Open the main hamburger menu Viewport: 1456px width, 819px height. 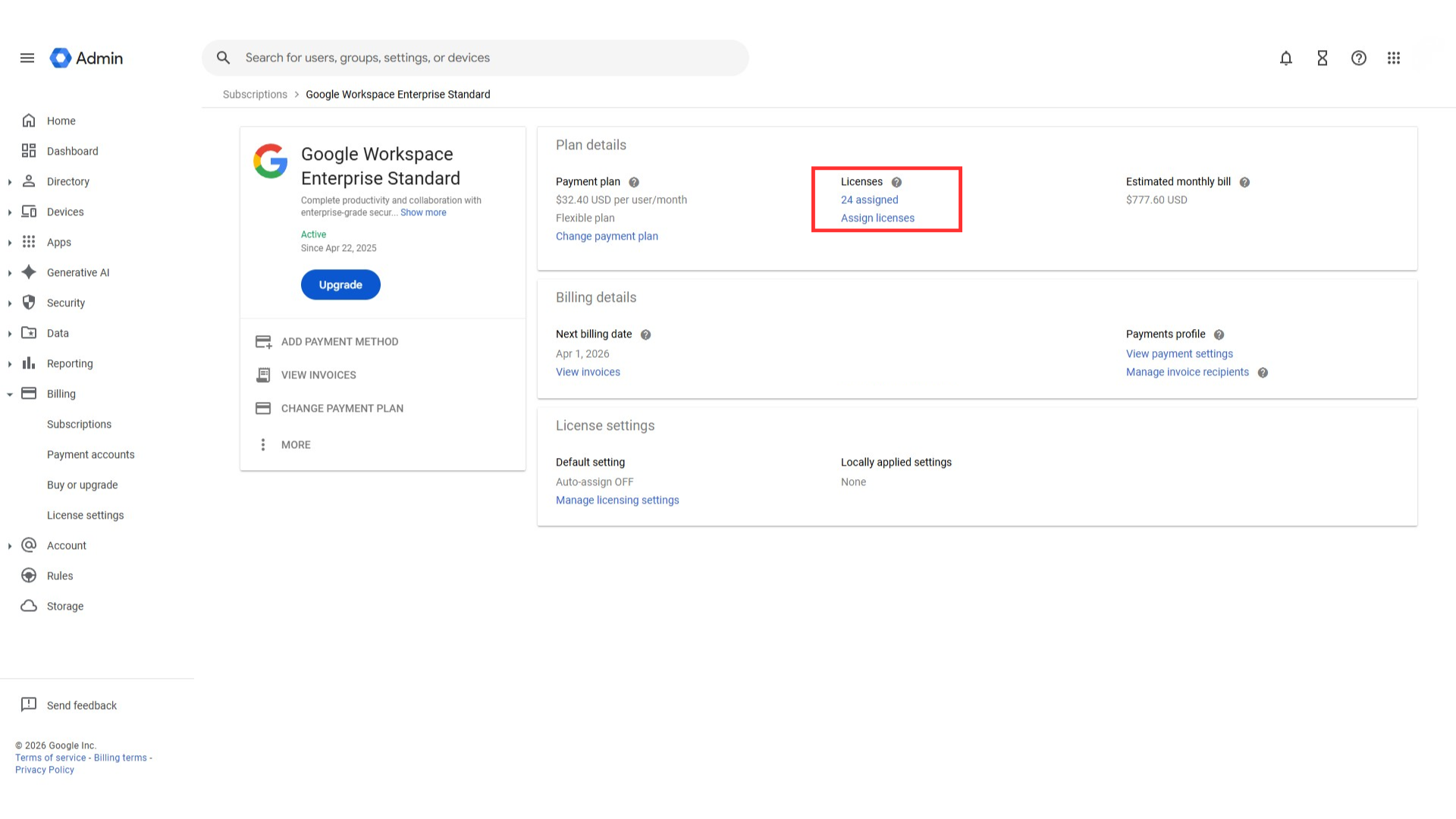27,58
